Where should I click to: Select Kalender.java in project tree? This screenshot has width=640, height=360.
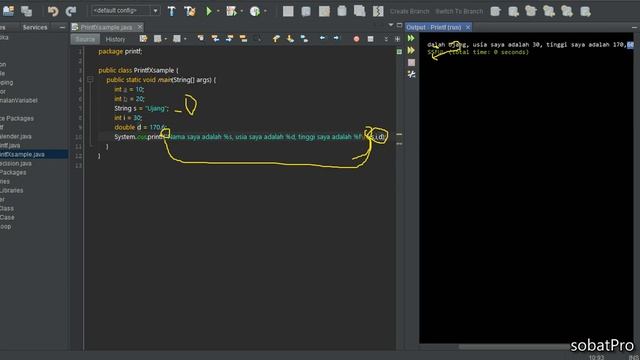pos(16,136)
